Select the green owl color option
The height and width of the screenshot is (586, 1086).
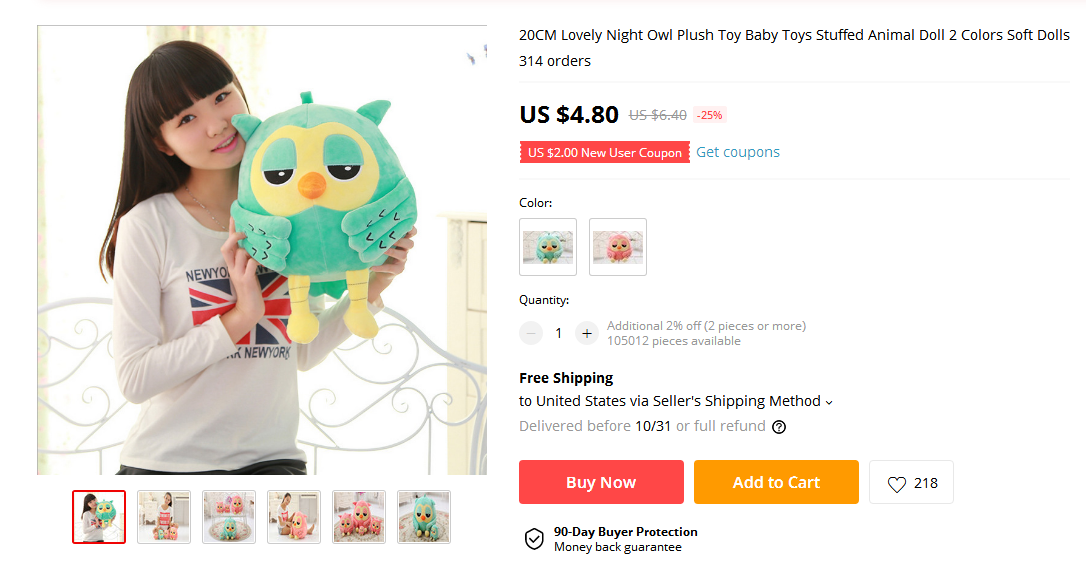click(x=548, y=247)
